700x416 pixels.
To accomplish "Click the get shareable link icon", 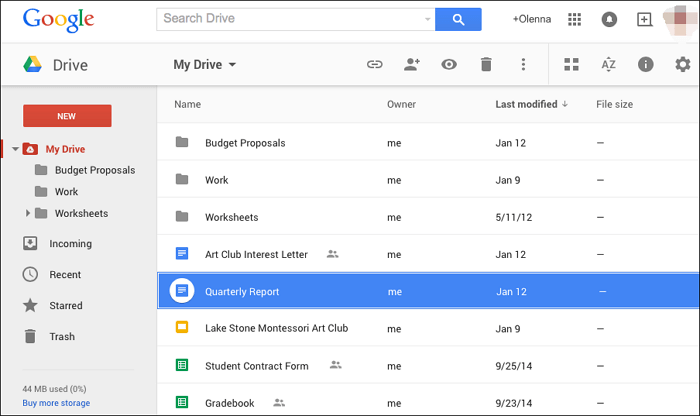I will [375, 65].
